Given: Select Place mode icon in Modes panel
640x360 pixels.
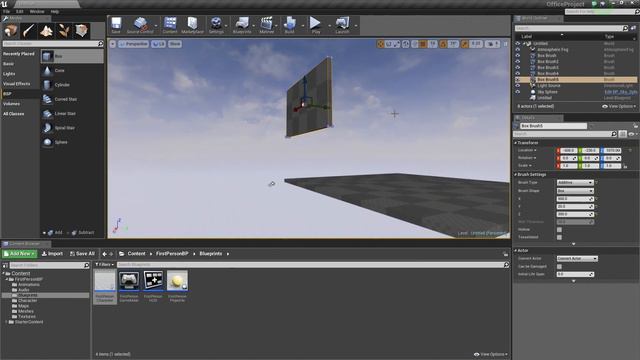Looking at the screenshot, I should 11,31.
